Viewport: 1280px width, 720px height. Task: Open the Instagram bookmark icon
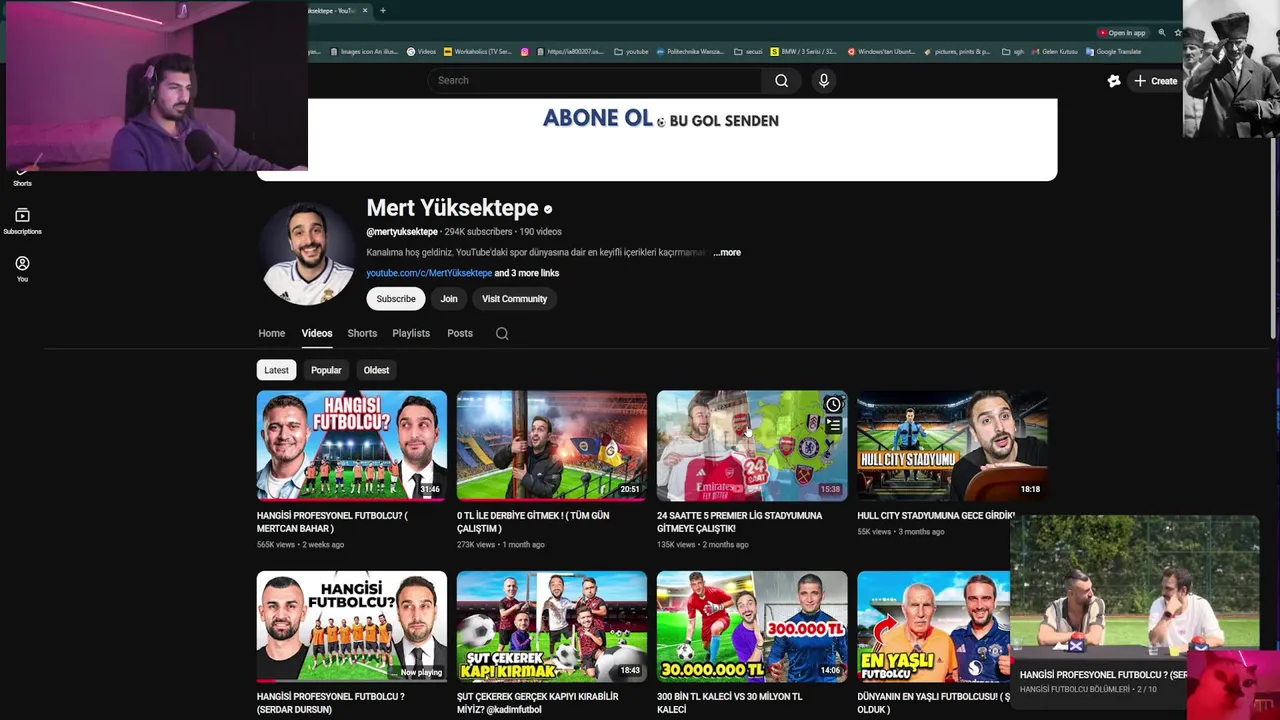[524, 52]
